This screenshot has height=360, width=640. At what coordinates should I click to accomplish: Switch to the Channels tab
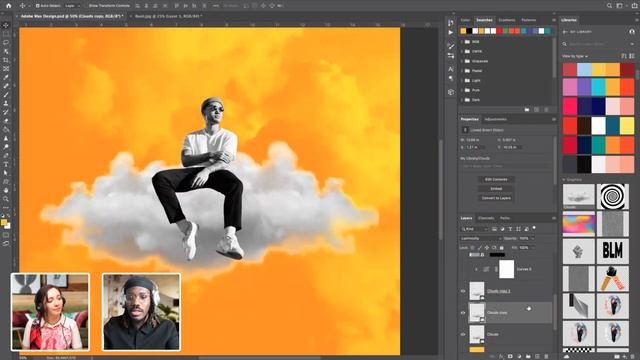tap(486, 218)
